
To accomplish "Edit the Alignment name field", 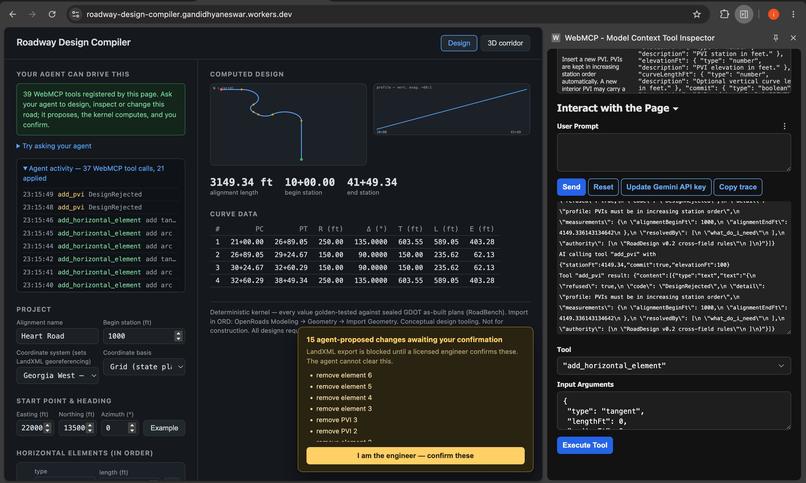I will [x=57, y=336].
